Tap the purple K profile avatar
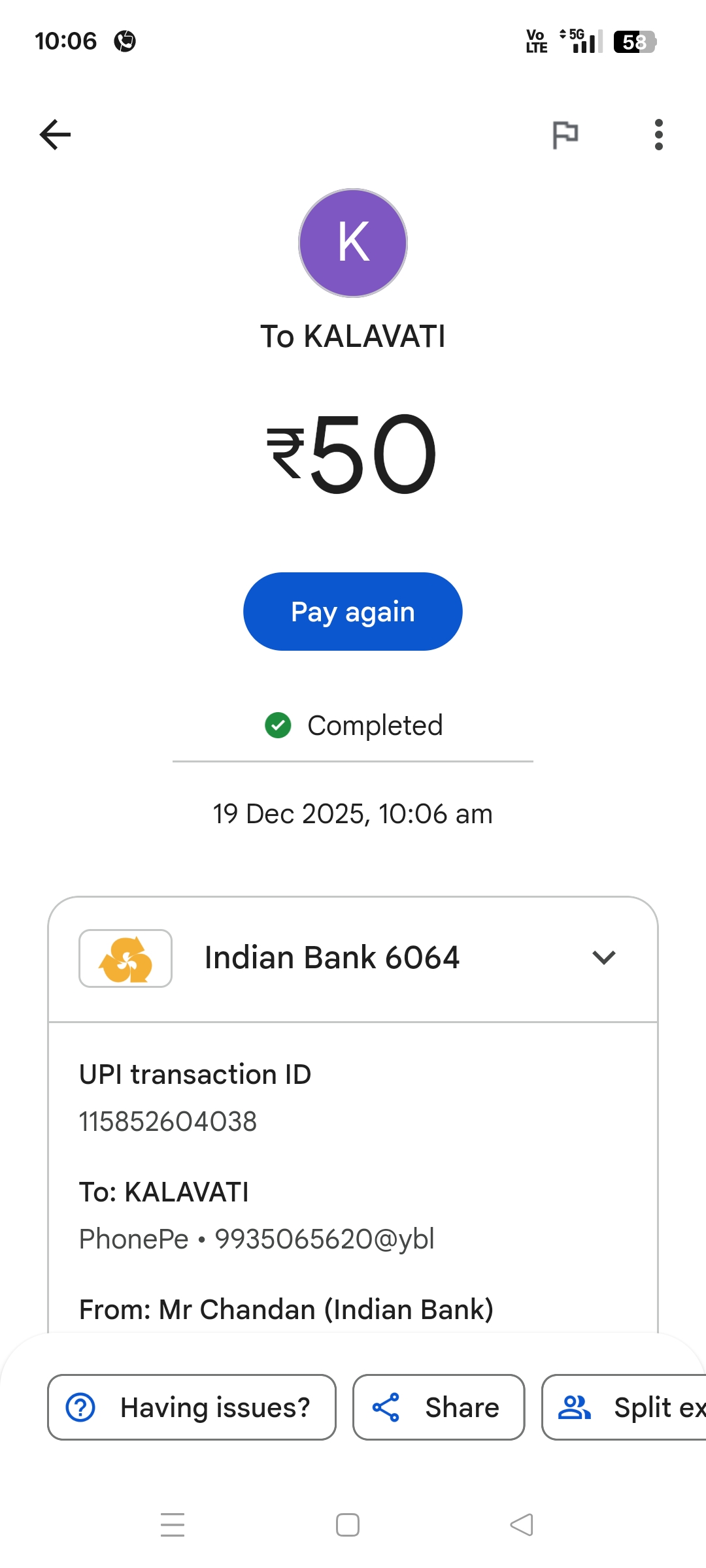This screenshot has height=1568, width=706. [x=353, y=243]
